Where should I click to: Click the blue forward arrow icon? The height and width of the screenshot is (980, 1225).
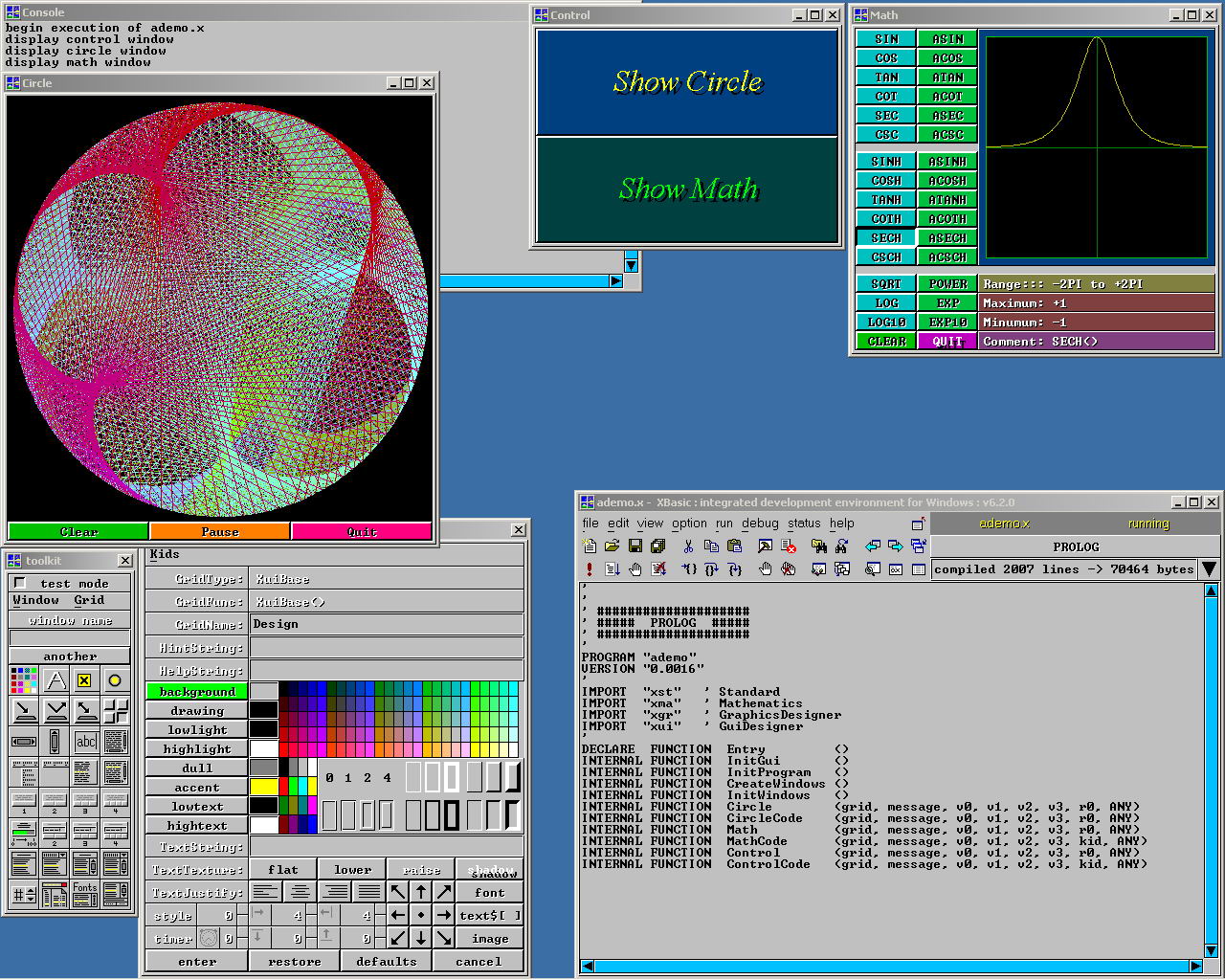(x=896, y=546)
